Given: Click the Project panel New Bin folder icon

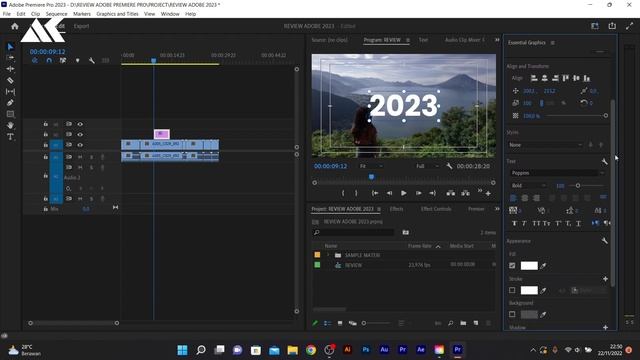Looking at the screenshot, I should pyautogui.click(x=463, y=323).
